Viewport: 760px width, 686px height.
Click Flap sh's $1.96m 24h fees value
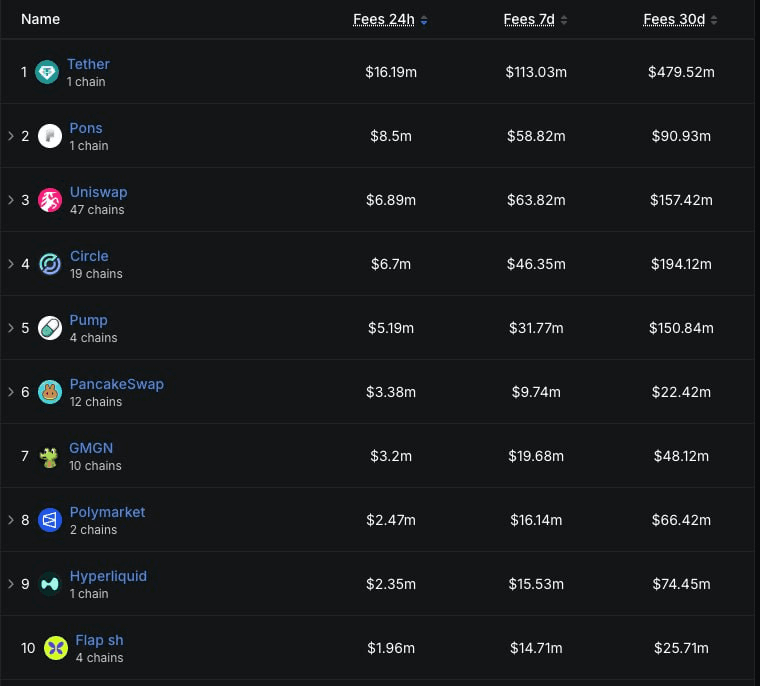(391, 648)
